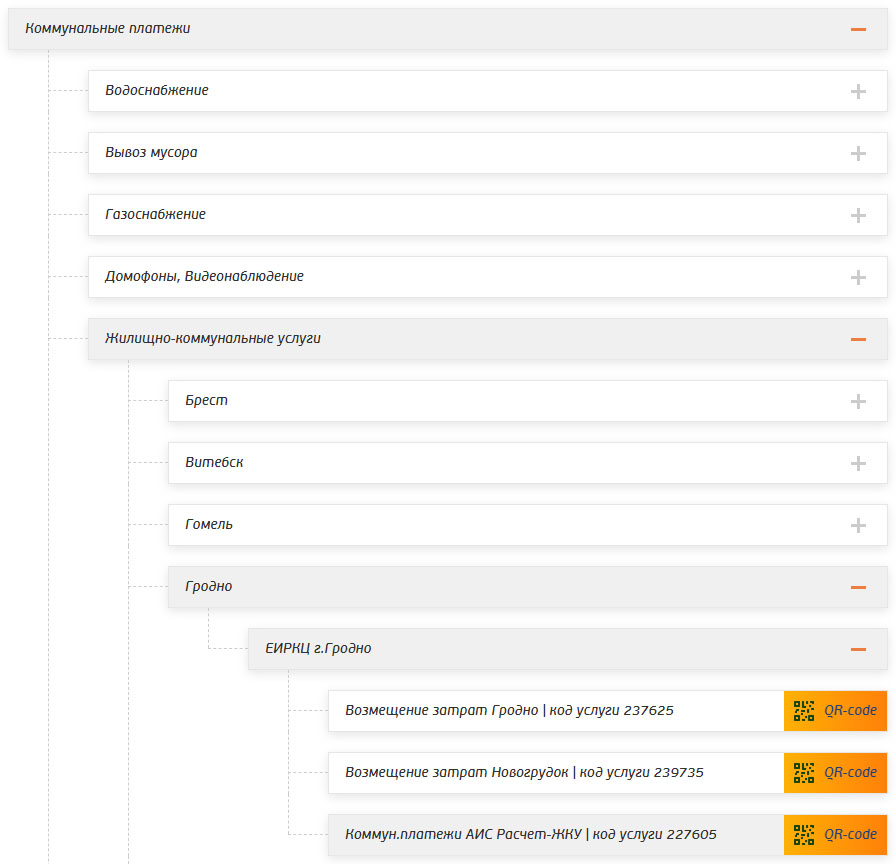This screenshot has width=896, height=864.
Task: Expand Водоснабжение using its plus icon
Action: click(858, 91)
